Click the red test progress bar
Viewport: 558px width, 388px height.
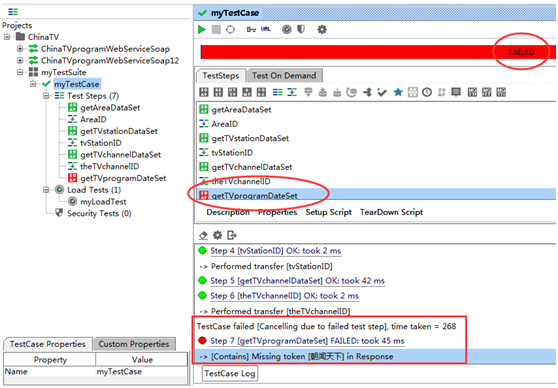(378, 52)
